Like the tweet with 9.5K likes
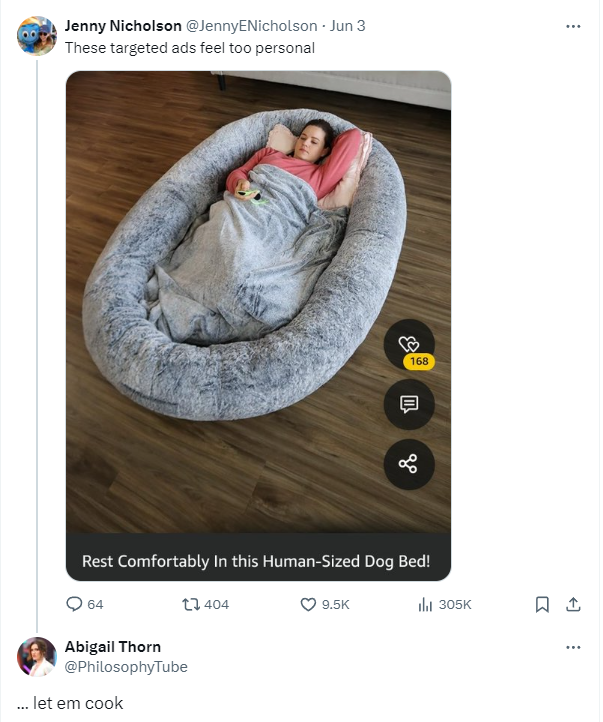 [x=308, y=604]
